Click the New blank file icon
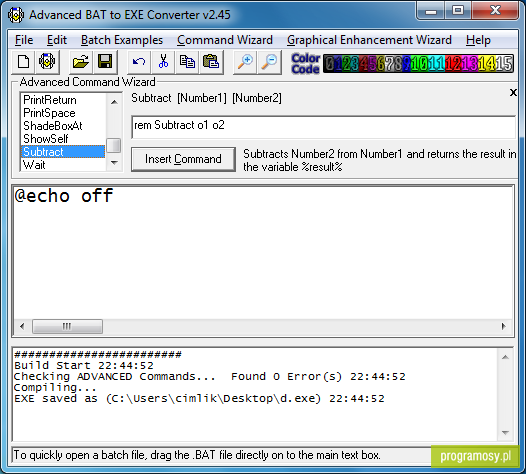The width and height of the screenshot is (526, 474). (x=23, y=62)
